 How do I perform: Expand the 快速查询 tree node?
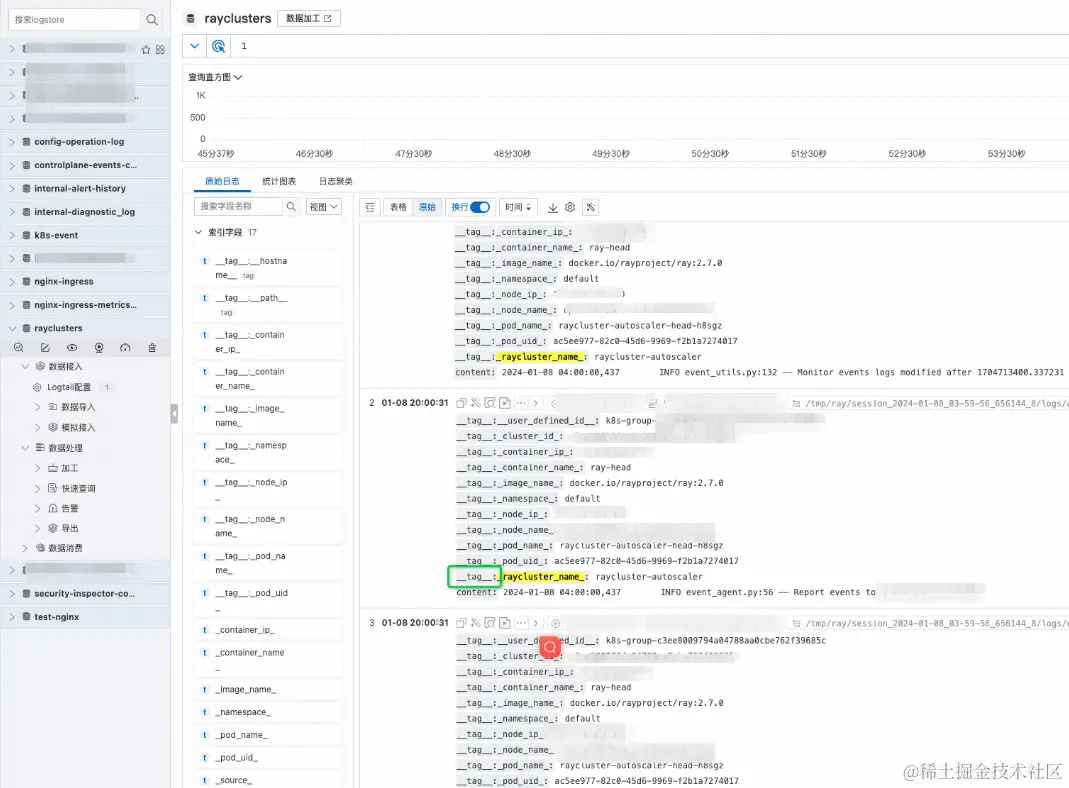(x=37, y=488)
